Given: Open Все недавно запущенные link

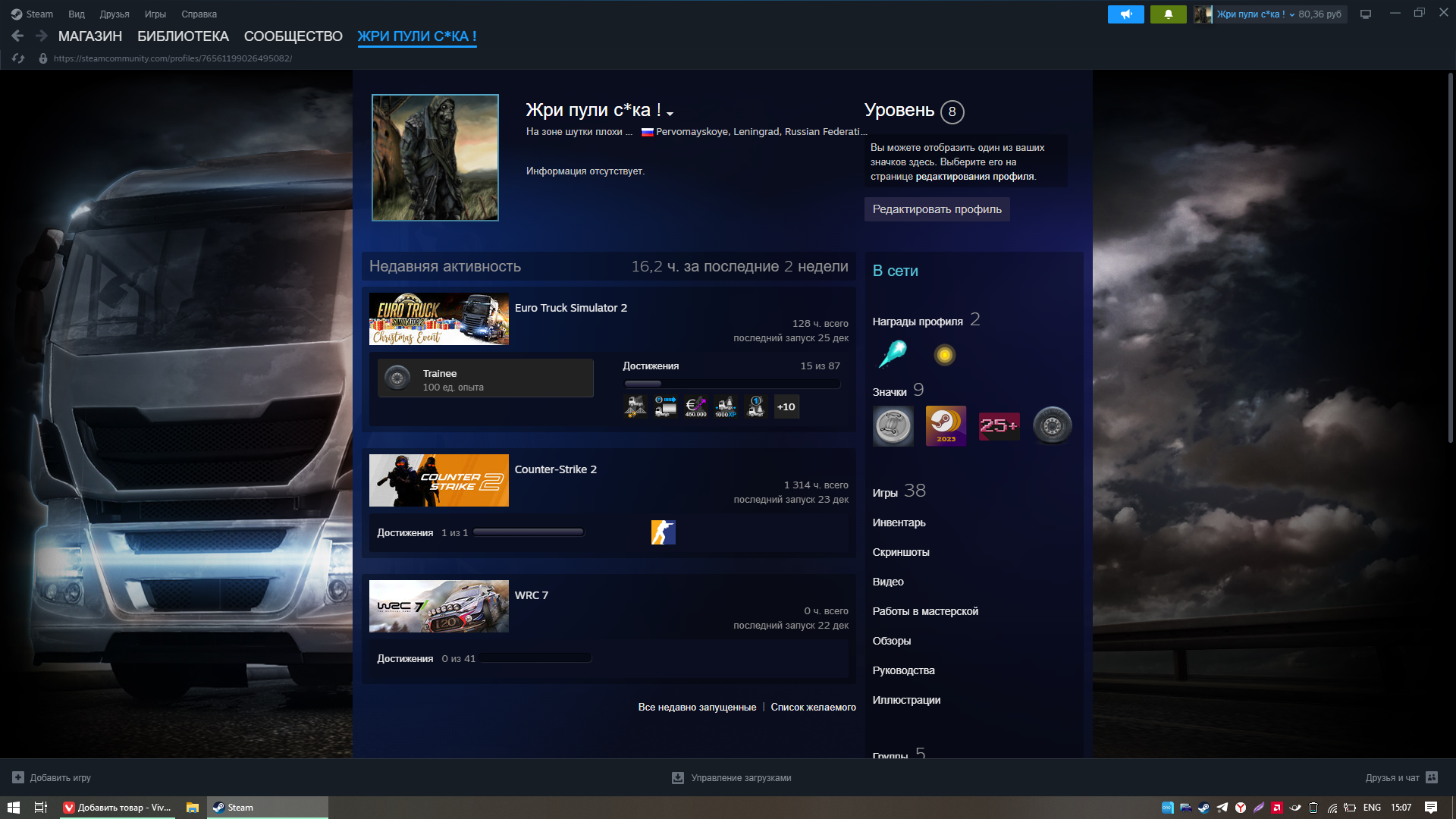Looking at the screenshot, I should point(697,707).
